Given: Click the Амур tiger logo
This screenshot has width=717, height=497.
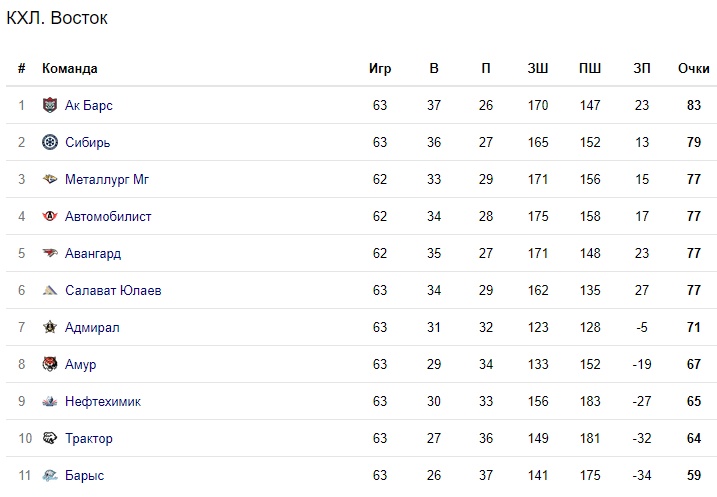Looking at the screenshot, I should tap(50, 365).
